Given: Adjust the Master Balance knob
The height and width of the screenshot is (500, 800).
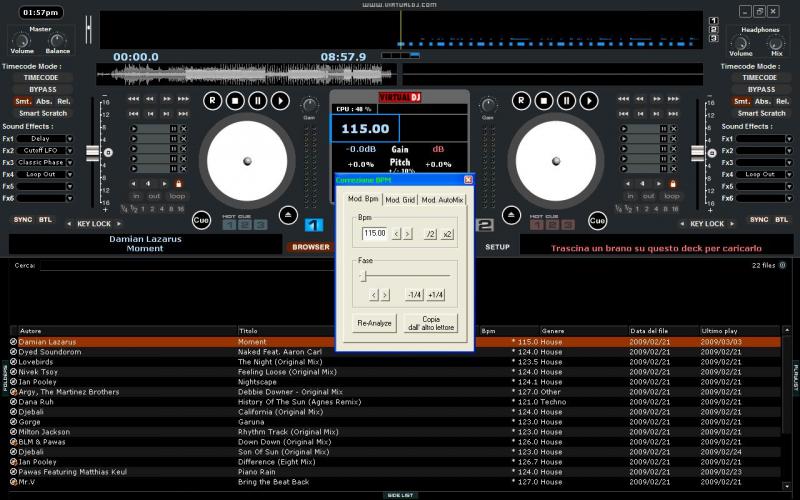Looking at the screenshot, I should [57, 40].
